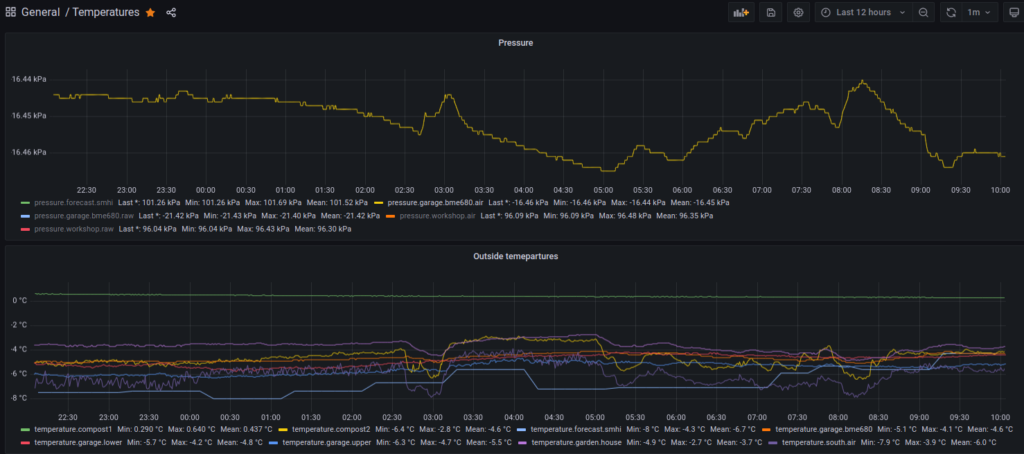Open dashboard settings gear
Screen dimensions: 1024x454
[x=798, y=12]
